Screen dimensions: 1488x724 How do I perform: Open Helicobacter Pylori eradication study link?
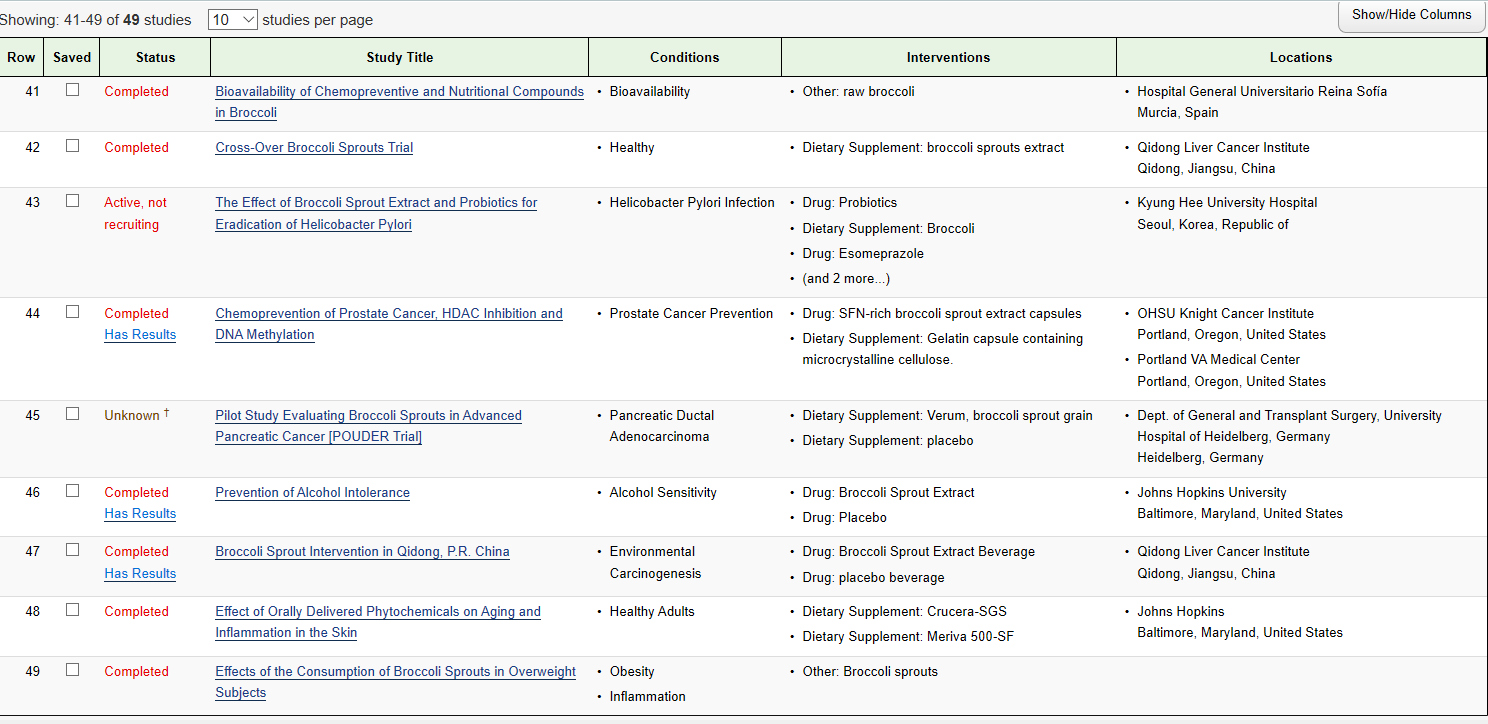pos(376,202)
